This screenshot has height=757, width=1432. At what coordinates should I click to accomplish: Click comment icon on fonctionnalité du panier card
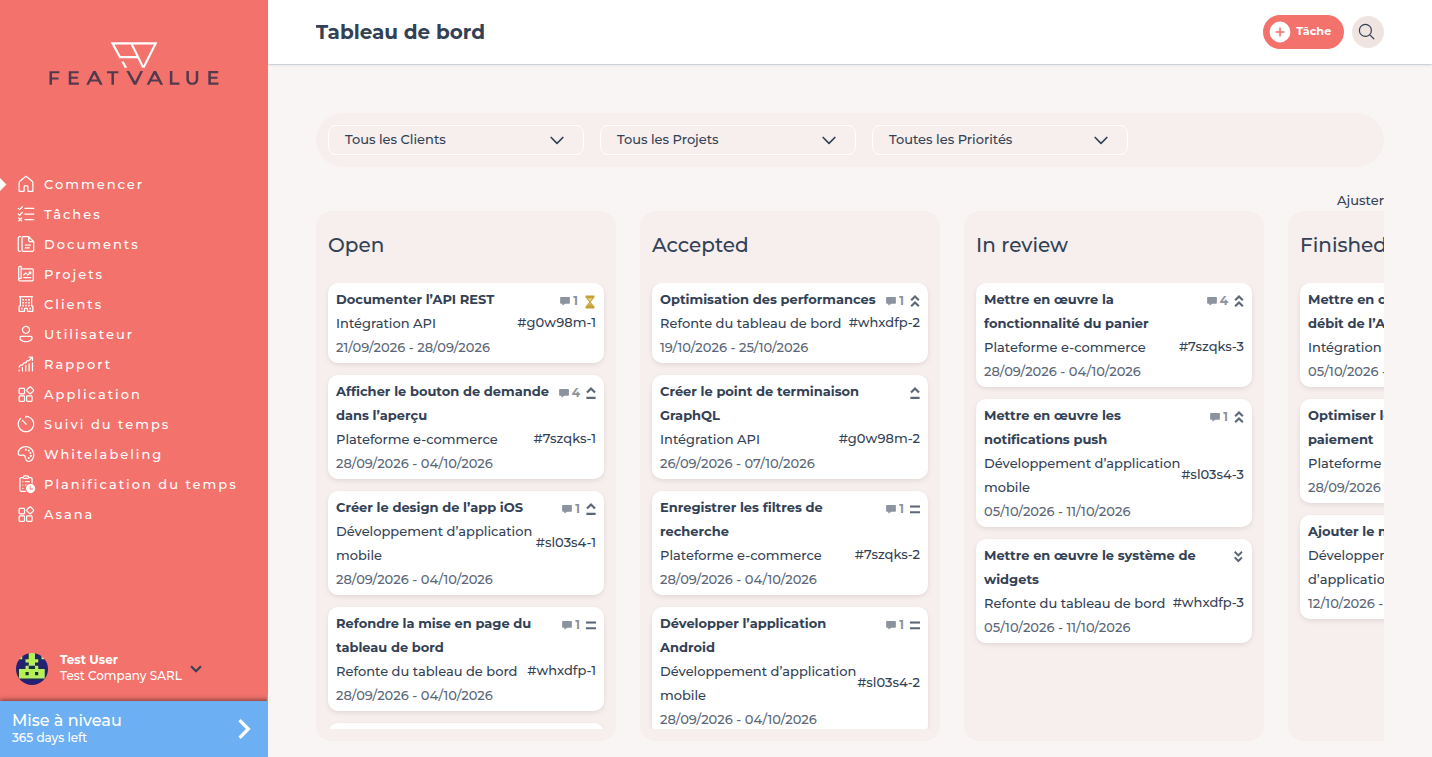(1212, 301)
